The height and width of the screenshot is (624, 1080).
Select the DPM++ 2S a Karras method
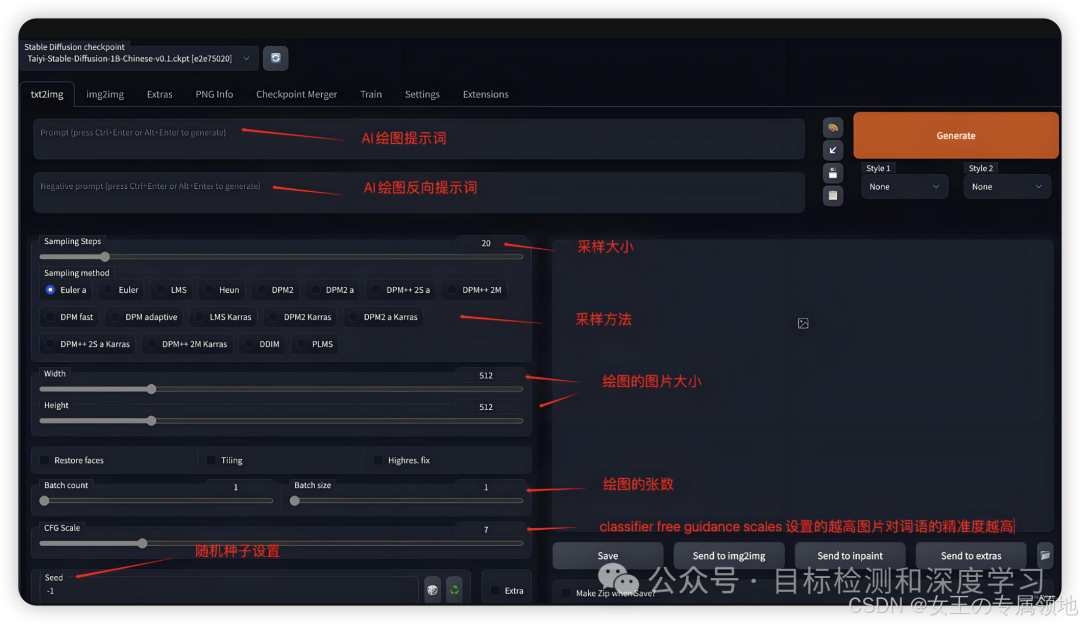88,344
